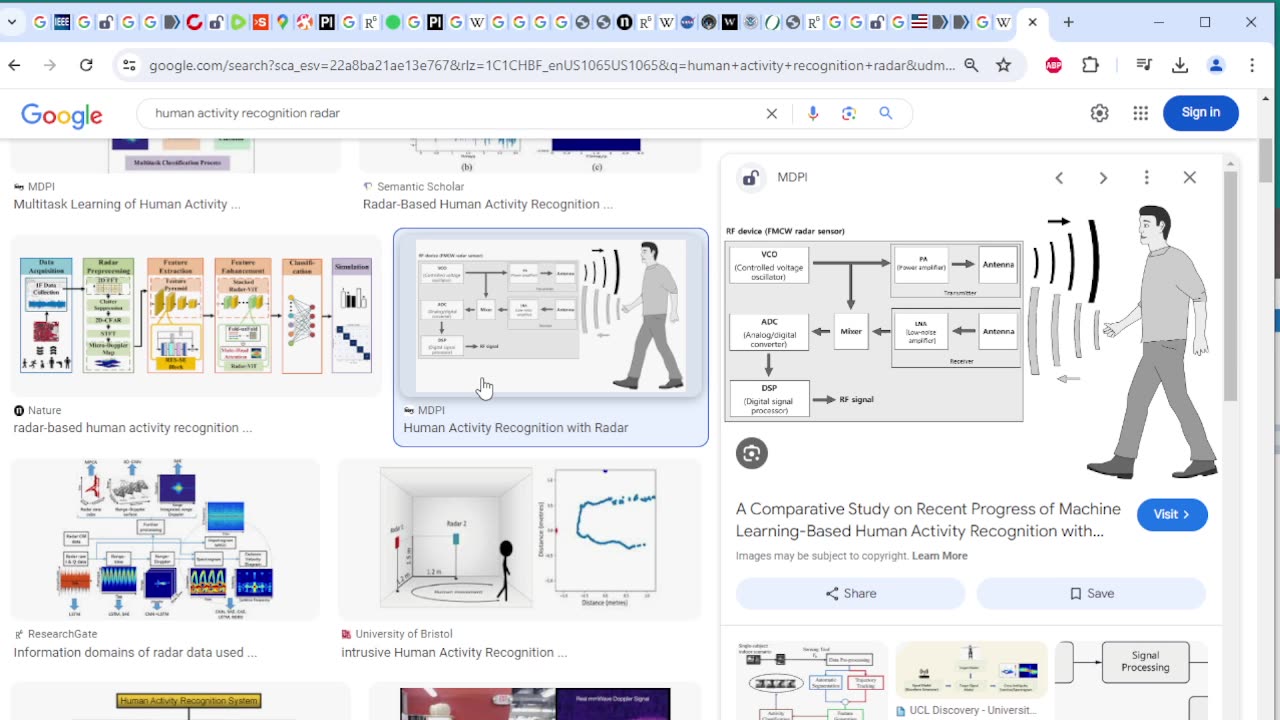Close the active Google search tab
This screenshot has height=720, width=1280.
pos(1032,22)
